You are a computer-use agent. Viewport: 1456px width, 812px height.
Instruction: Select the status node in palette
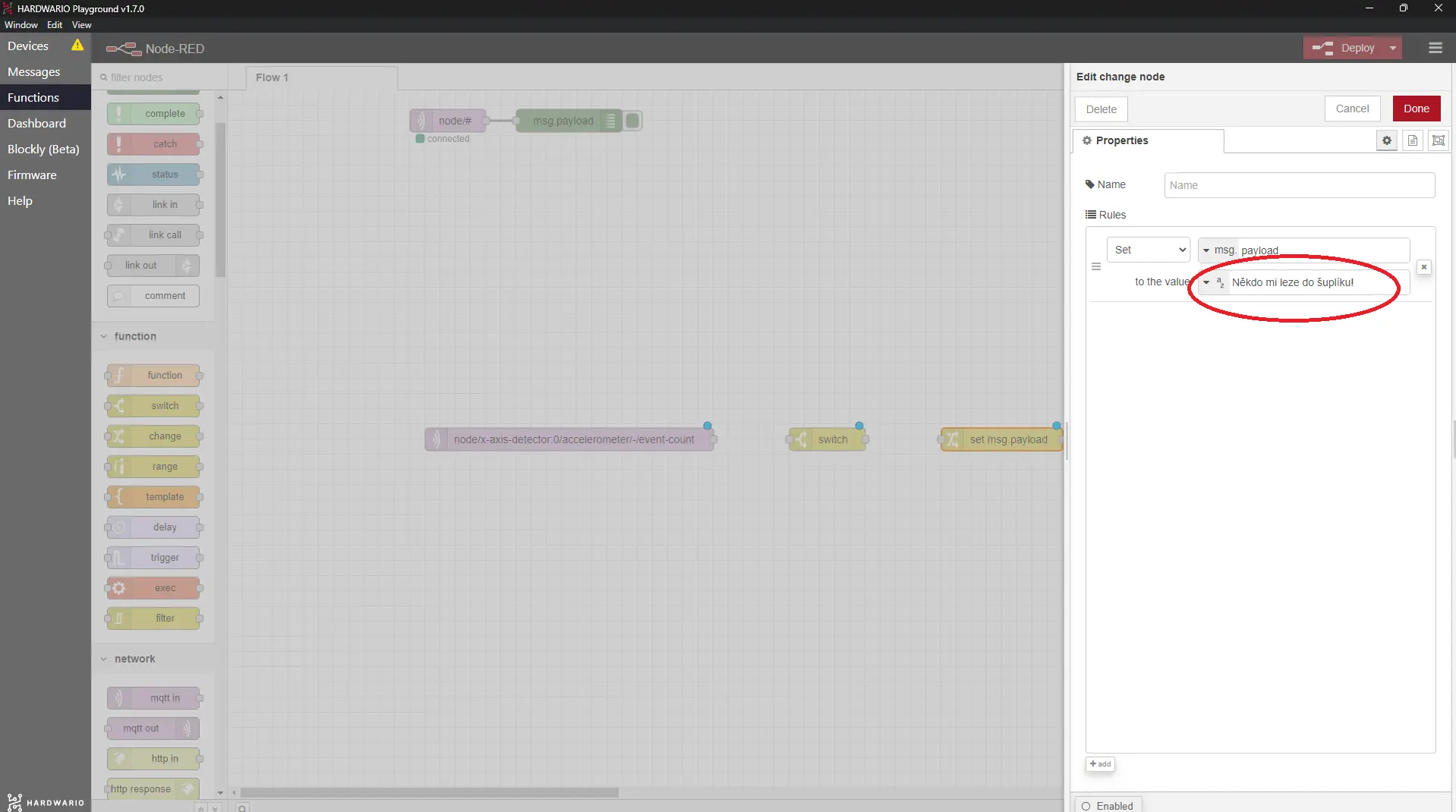153,175
